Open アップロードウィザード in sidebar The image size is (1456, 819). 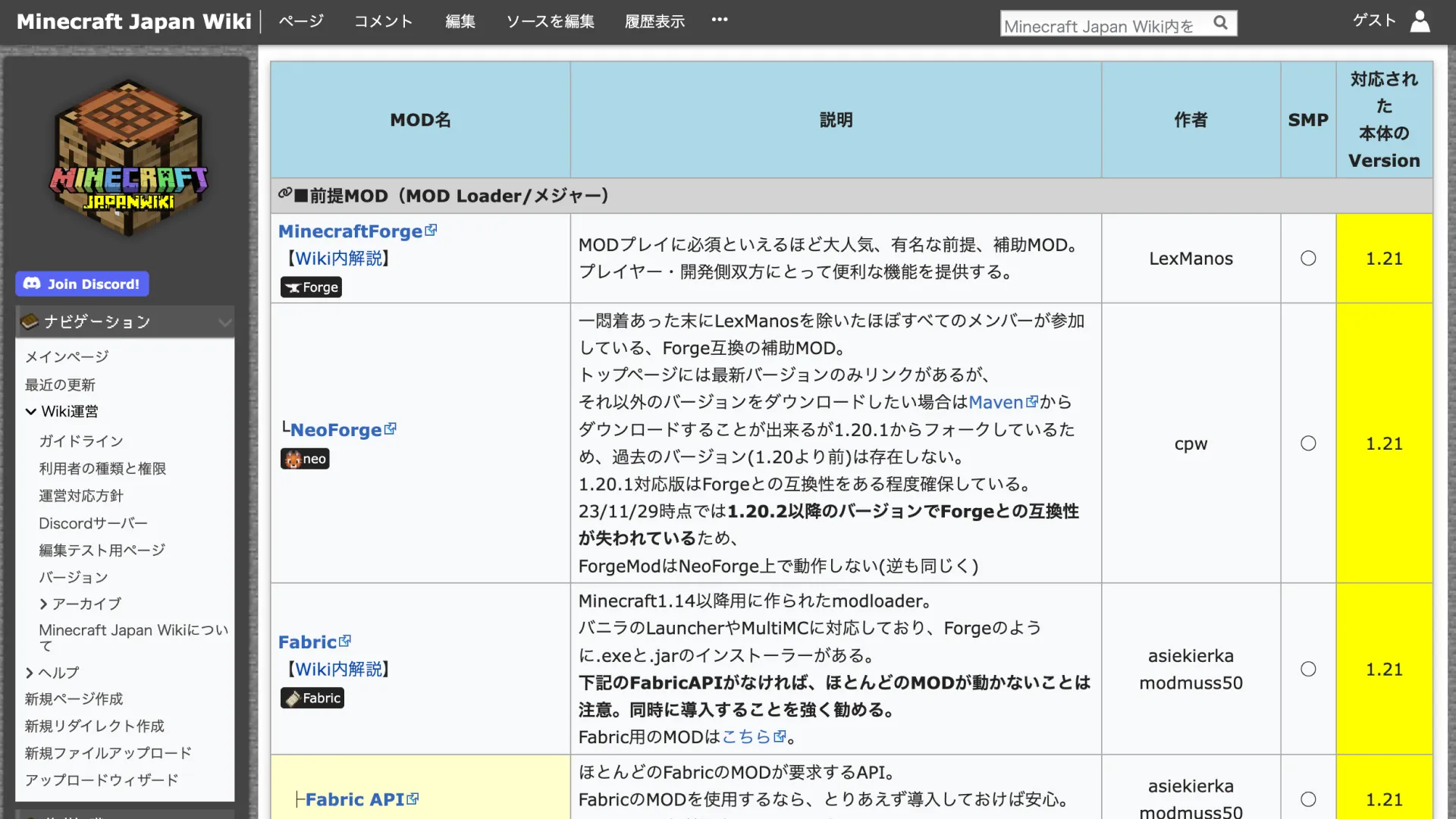tap(102, 780)
